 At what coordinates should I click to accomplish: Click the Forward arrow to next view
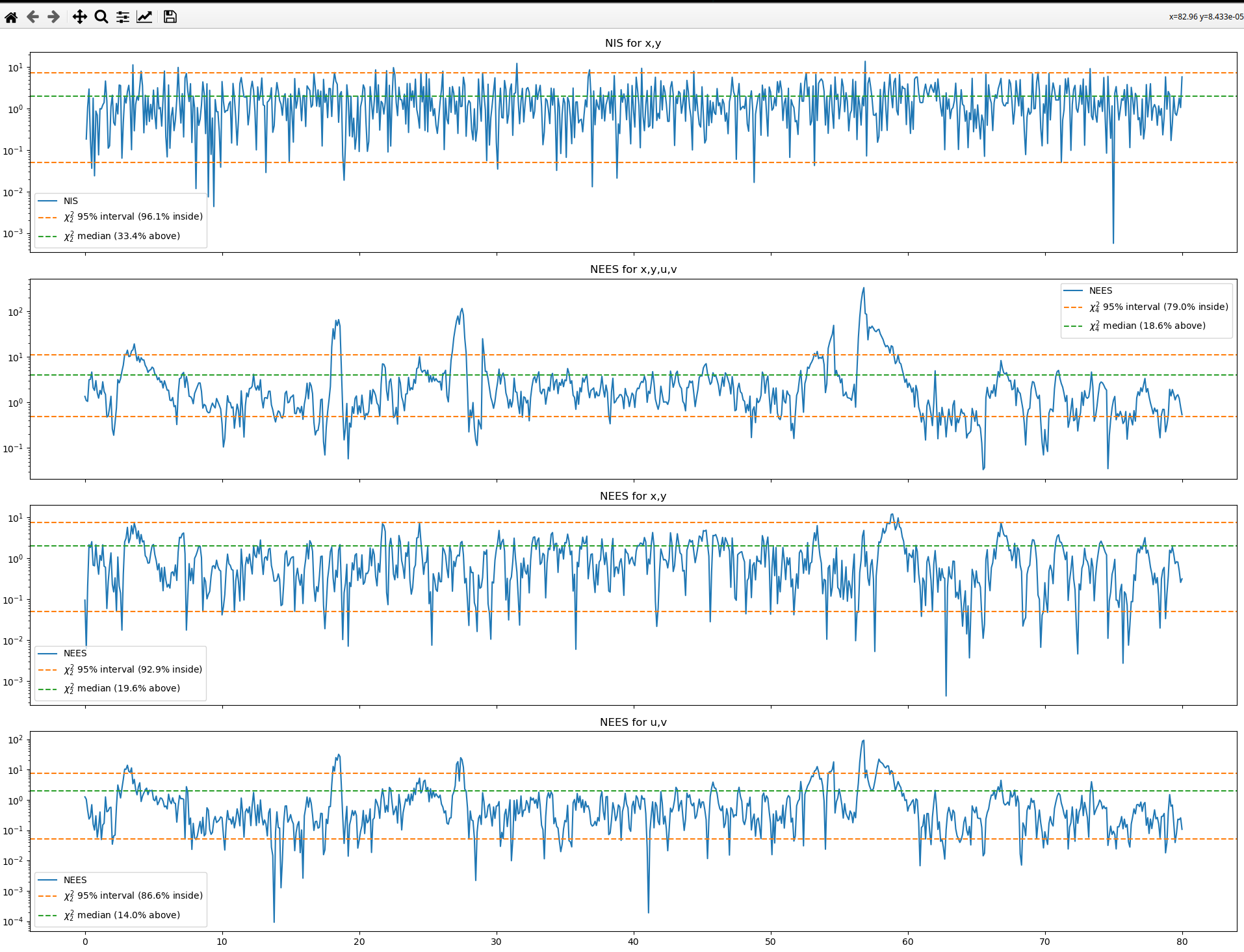click(54, 17)
